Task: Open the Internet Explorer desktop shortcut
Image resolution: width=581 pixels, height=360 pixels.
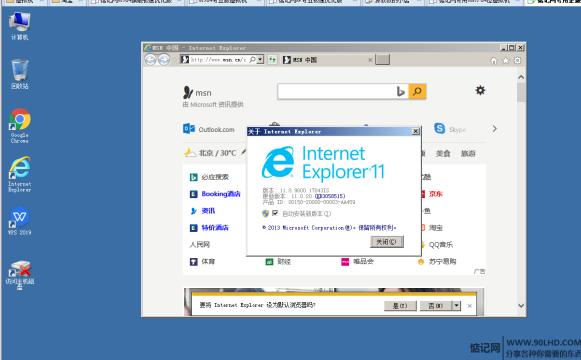Action: (20, 174)
